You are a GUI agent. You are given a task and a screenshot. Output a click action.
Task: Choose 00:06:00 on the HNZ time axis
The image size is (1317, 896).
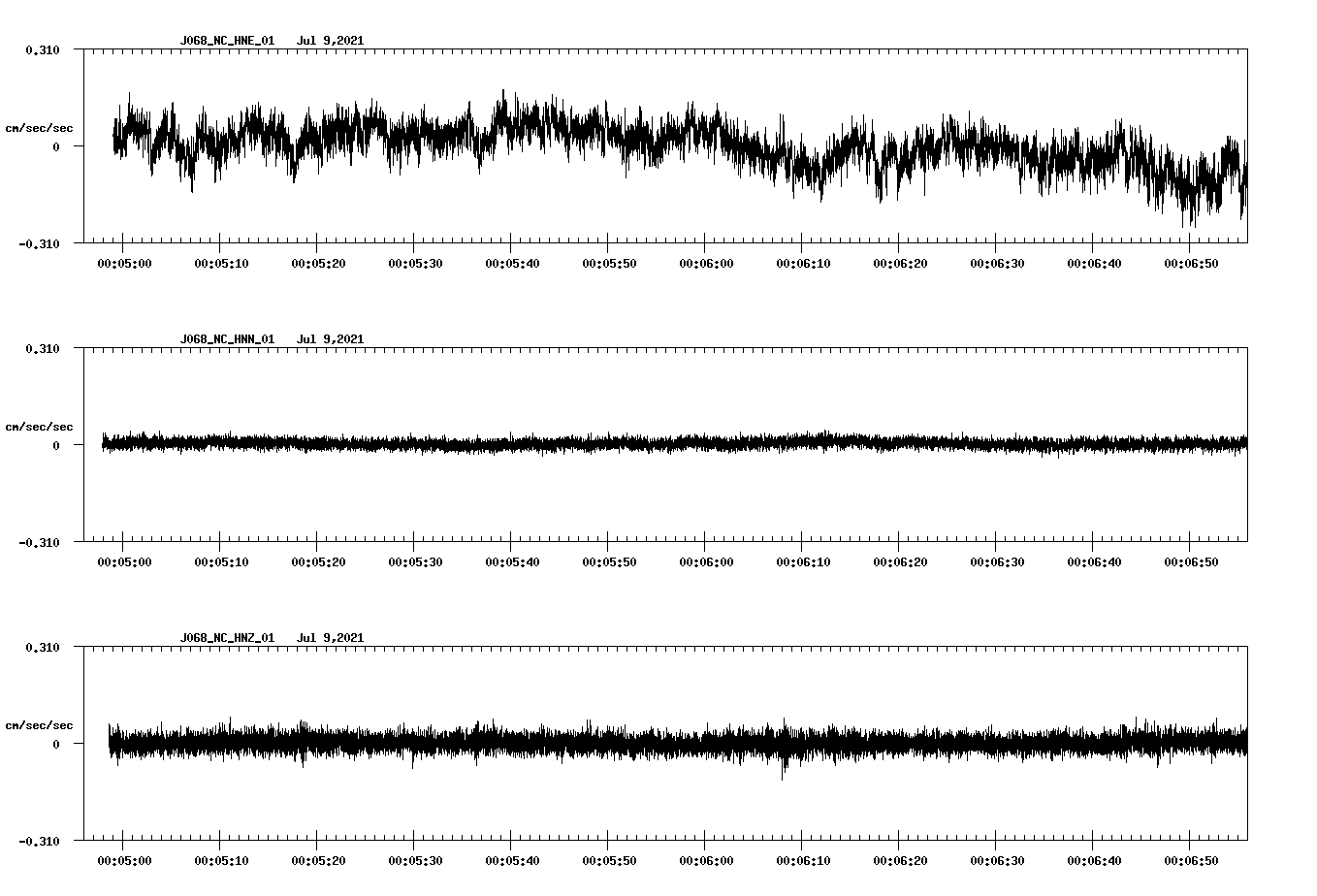point(706,861)
